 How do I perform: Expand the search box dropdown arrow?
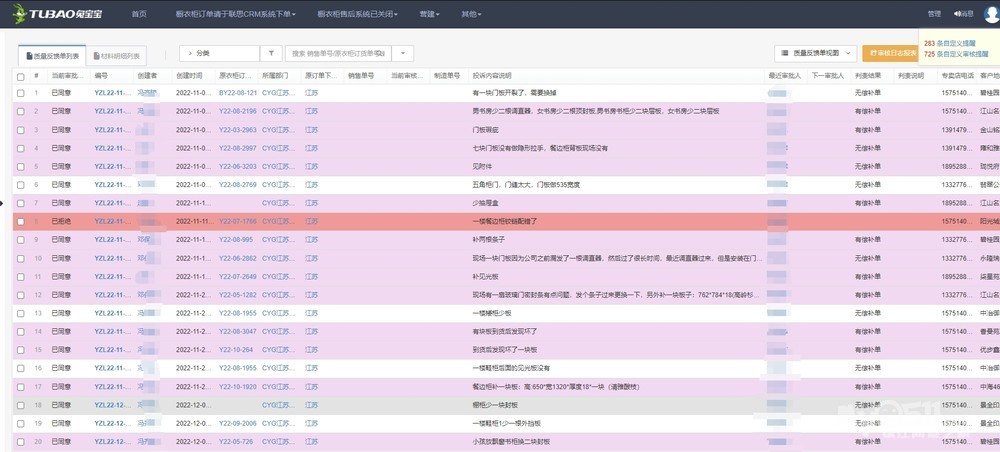point(403,53)
